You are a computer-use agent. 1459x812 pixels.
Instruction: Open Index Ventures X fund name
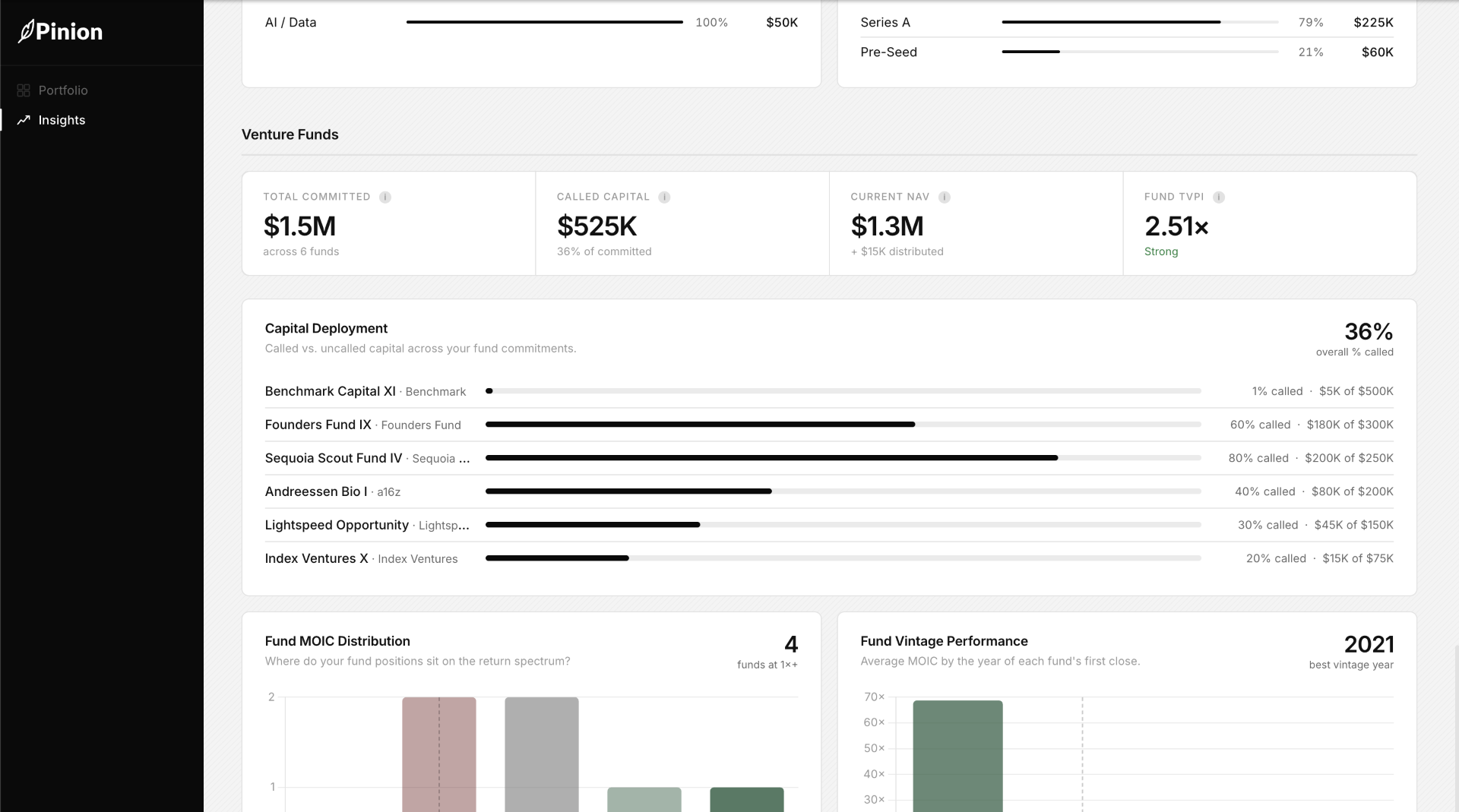click(316, 558)
